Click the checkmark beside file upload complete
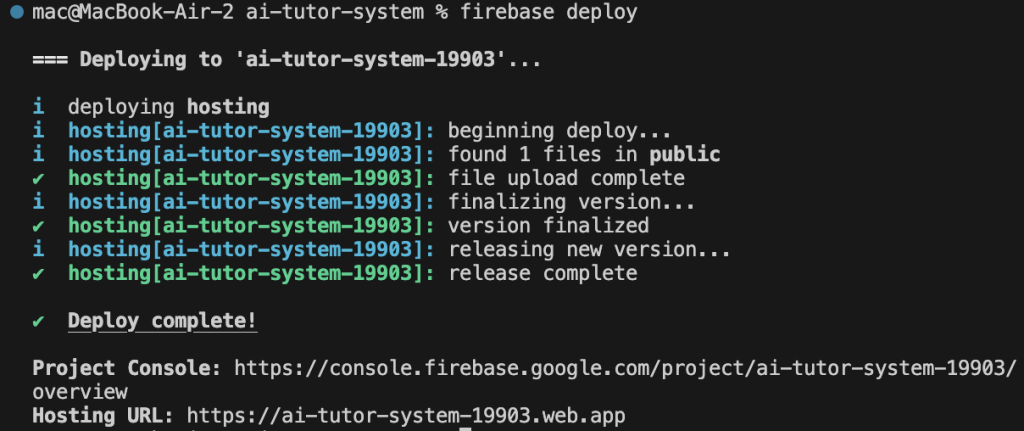 [39, 178]
